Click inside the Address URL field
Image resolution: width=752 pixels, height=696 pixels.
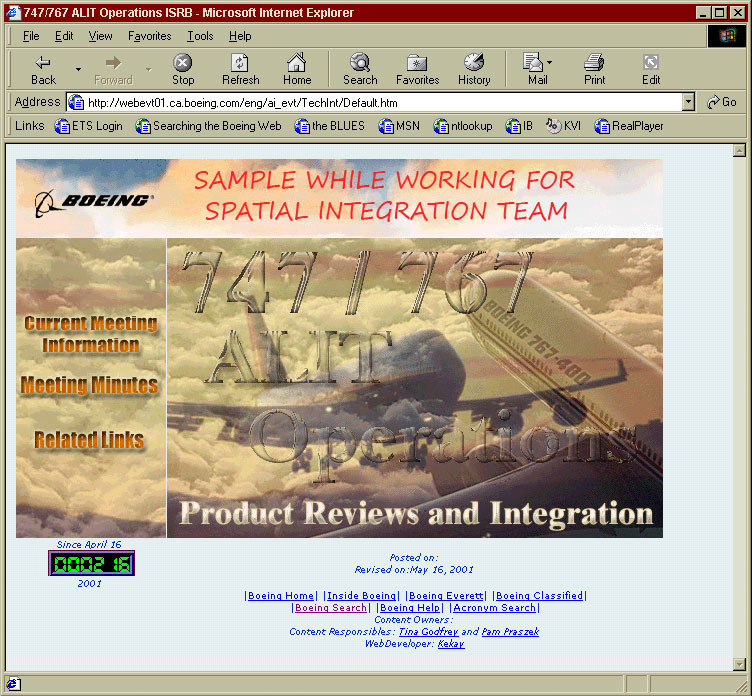(380, 102)
